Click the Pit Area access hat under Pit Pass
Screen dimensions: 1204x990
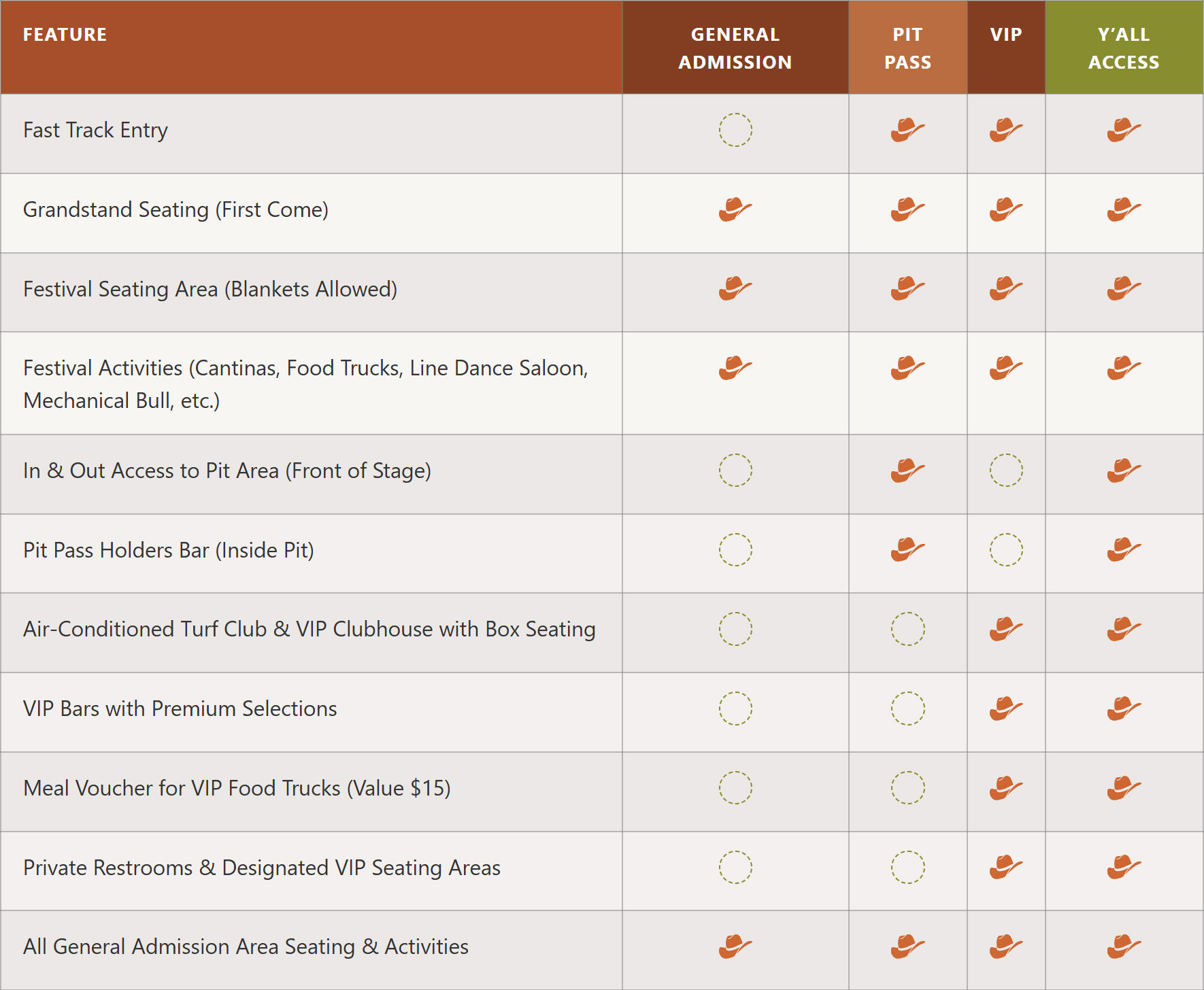pyautogui.click(x=907, y=471)
